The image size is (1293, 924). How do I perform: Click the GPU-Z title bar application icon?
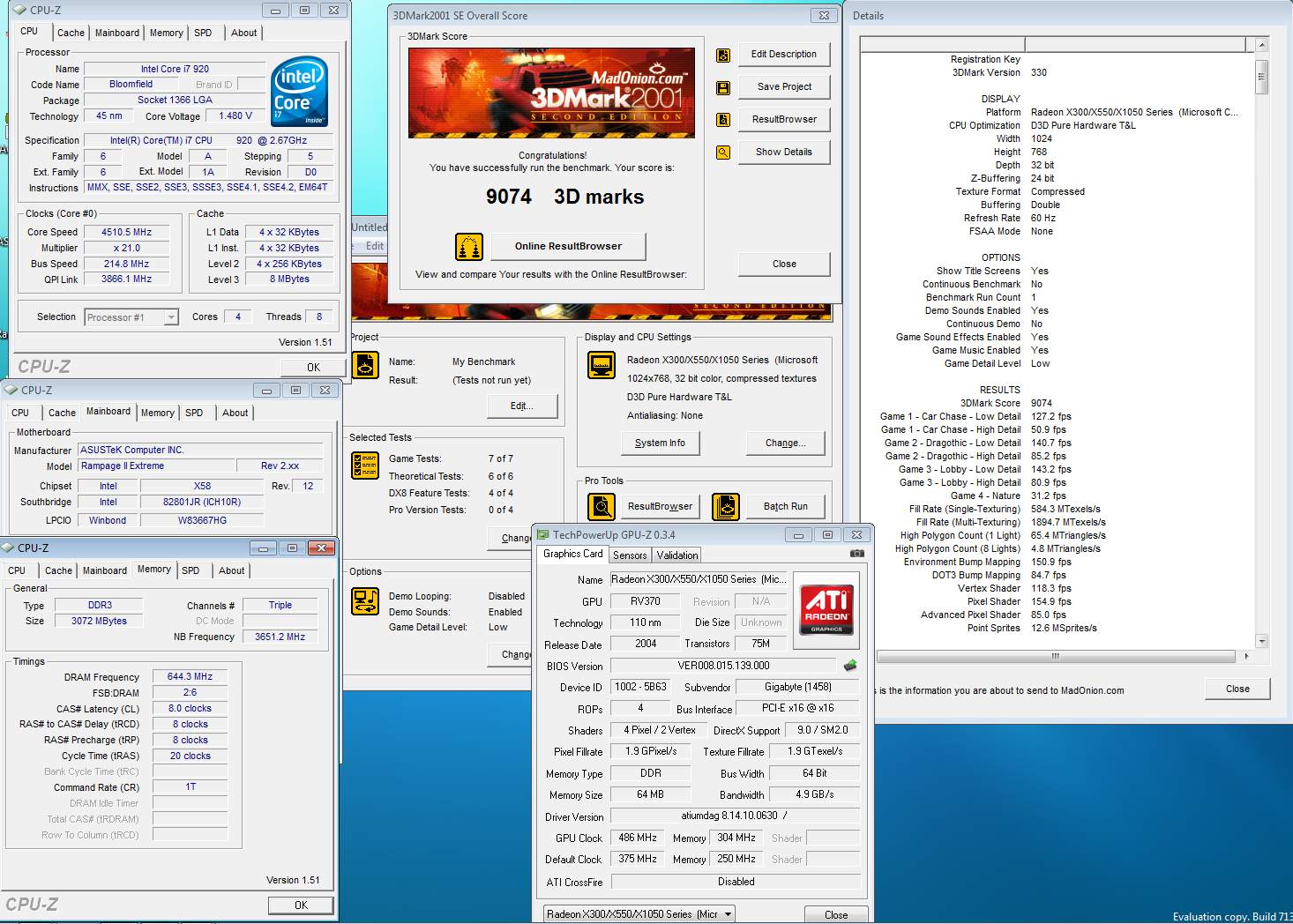click(543, 535)
